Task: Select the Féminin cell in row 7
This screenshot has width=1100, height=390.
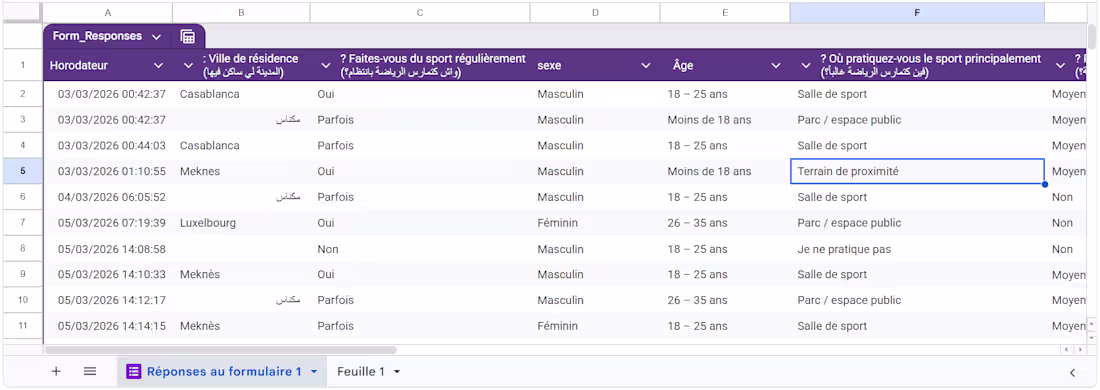Action: click(x=595, y=223)
